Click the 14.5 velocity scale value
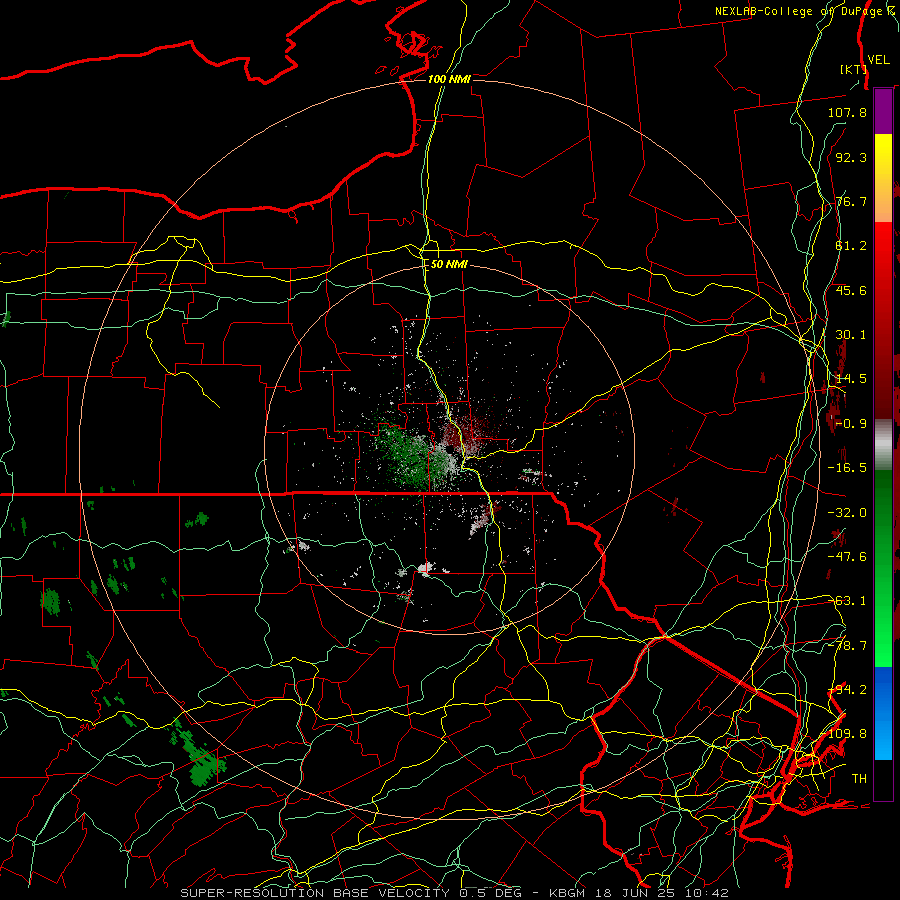Screen dimensions: 900x900 pyautogui.click(x=851, y=379)
